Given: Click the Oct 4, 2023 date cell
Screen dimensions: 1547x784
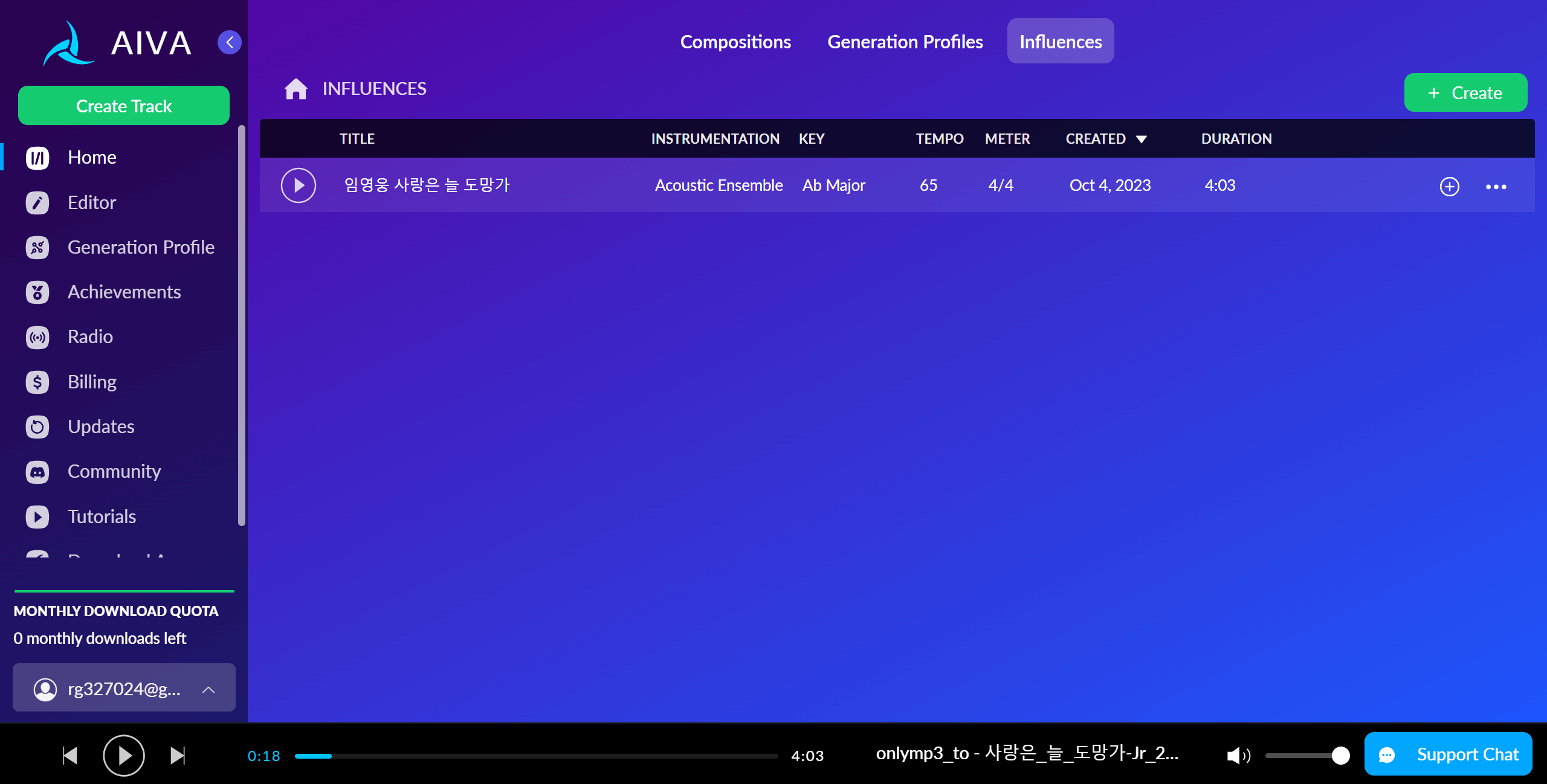Looking at the screenshot, I should tap(1110, 185).
